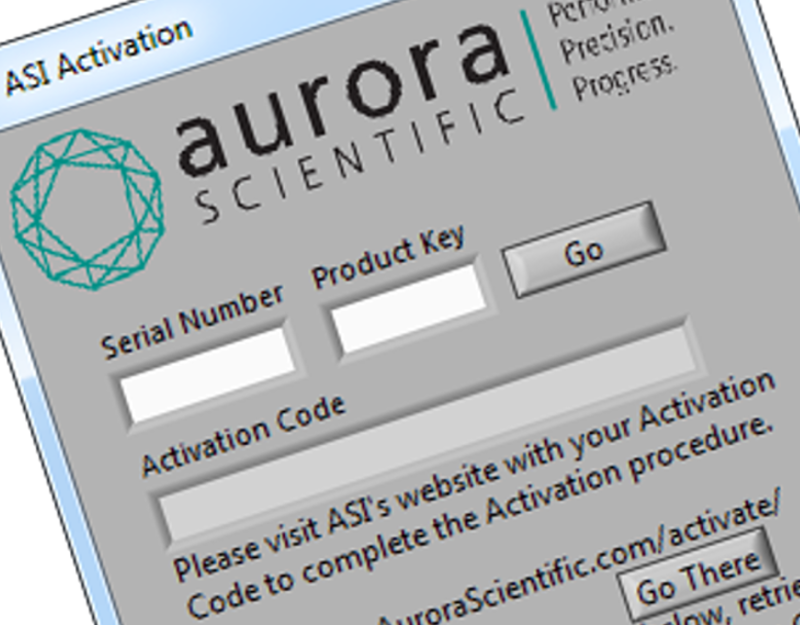Click the 'Activation Code' label
The height and width of the screenshot is (625, 800).
coord(244,436)
